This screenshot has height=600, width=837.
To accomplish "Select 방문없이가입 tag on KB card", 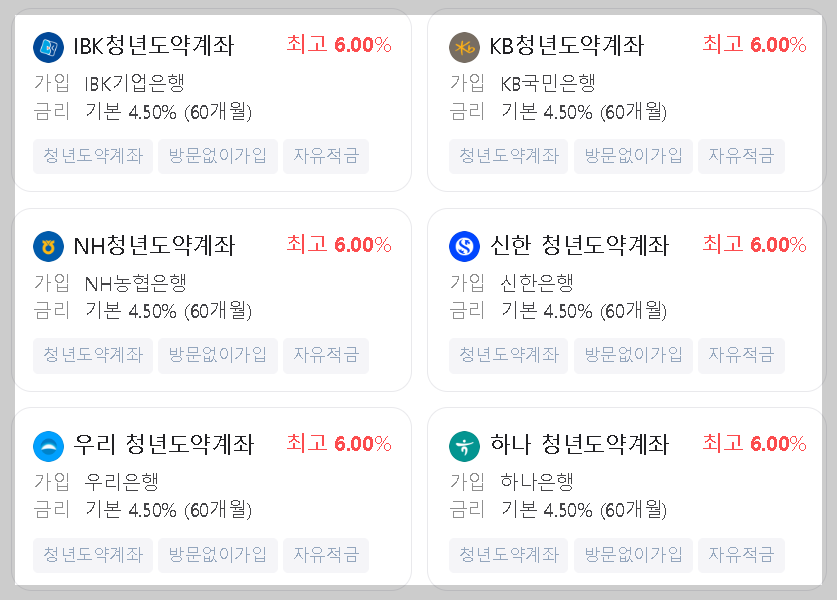I will pos(633,156).
